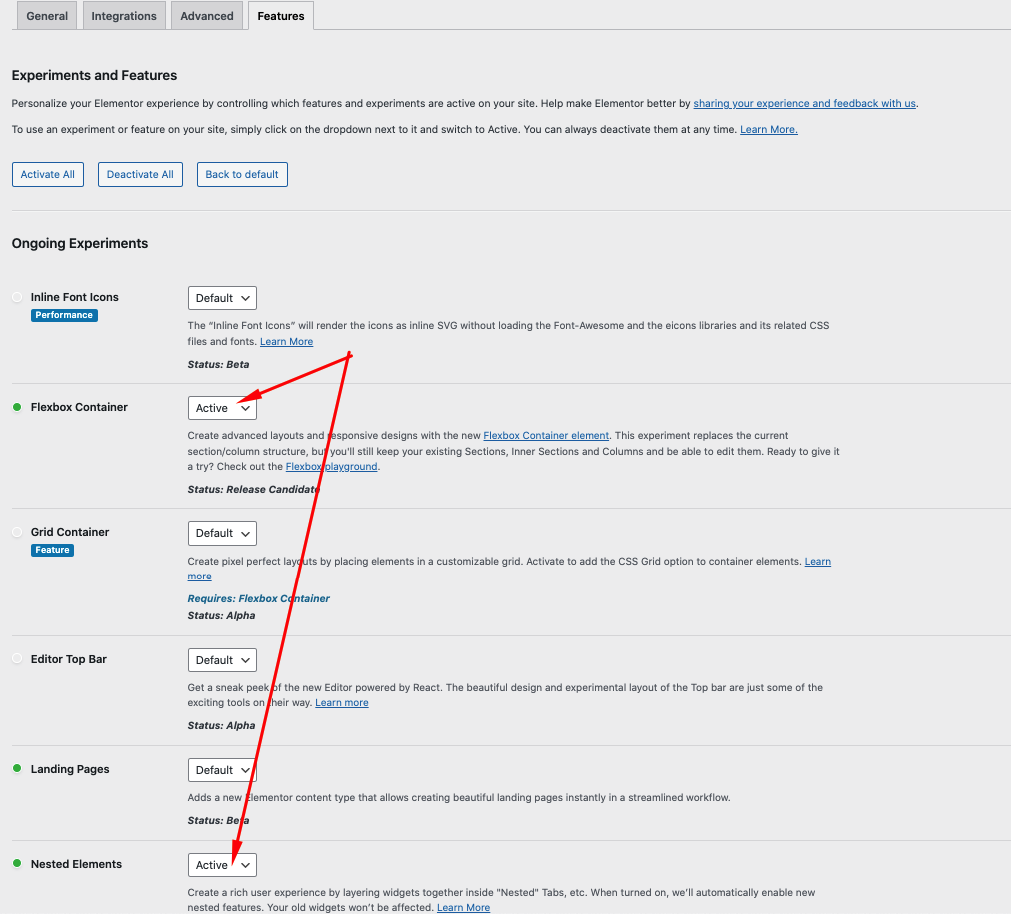Open the Integrations tab
The image size is (1011, 914).
124,16
